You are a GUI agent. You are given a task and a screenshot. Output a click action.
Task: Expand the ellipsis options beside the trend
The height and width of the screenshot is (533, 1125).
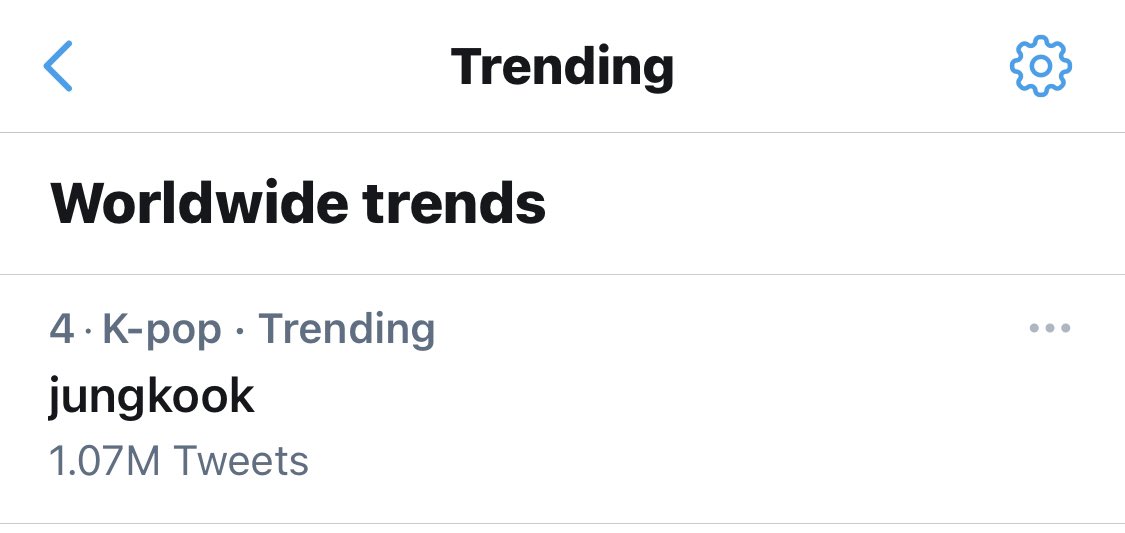coord(1050,329)
